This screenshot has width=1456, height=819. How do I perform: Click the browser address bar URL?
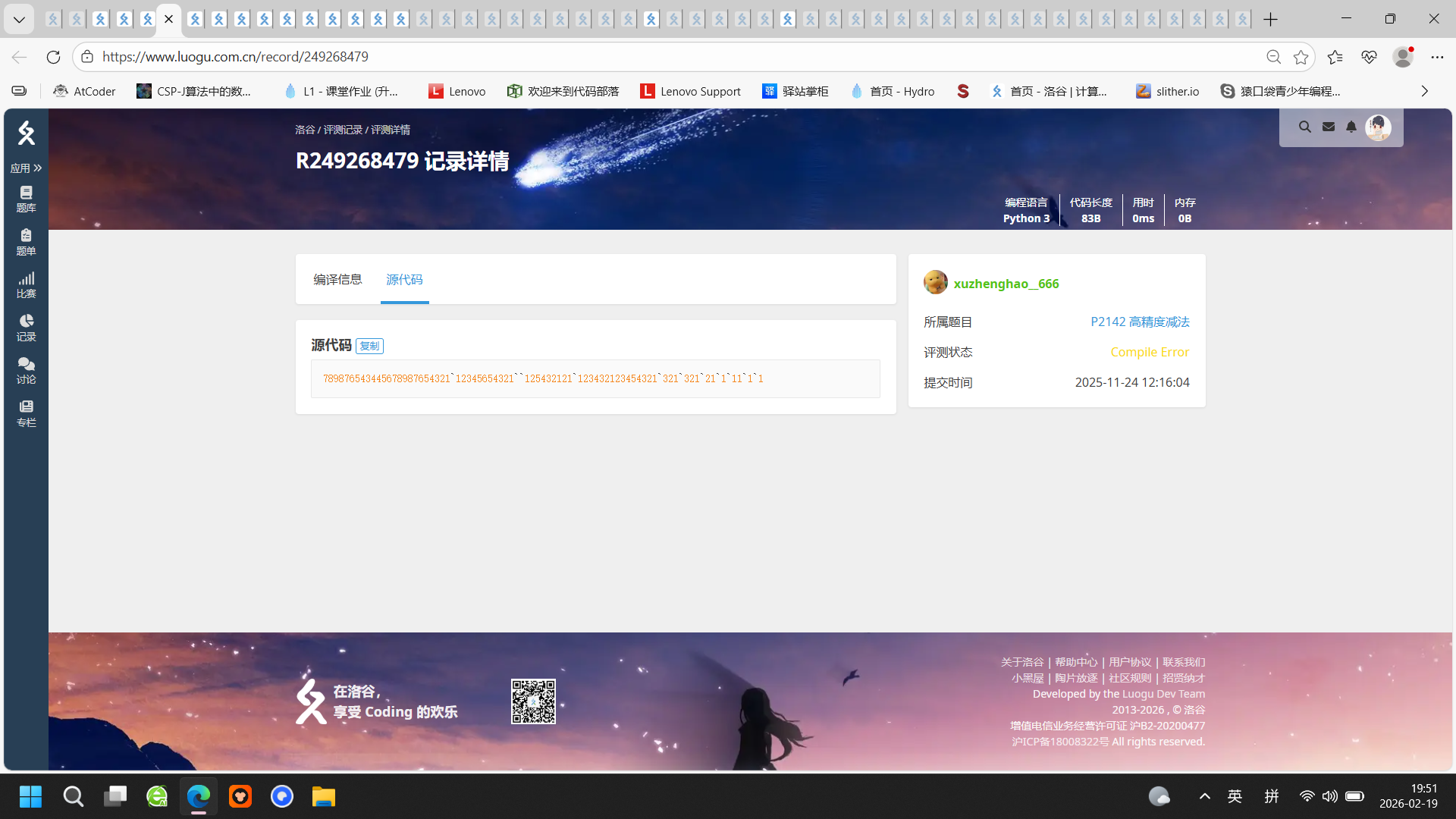[235, 57]
